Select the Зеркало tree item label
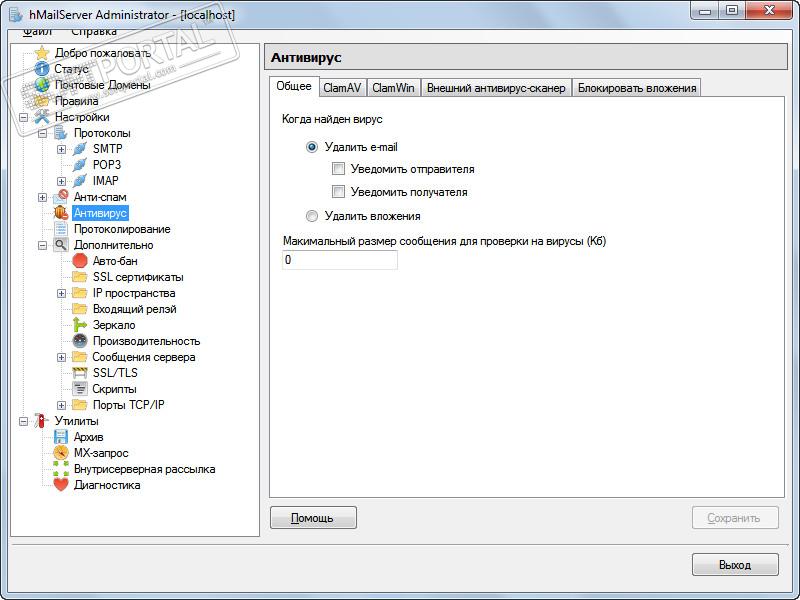 (114, 325)
